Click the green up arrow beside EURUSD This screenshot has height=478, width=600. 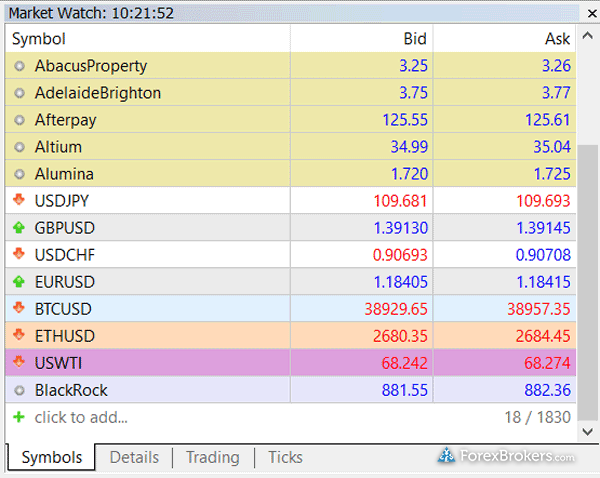[x=19, y=282]
